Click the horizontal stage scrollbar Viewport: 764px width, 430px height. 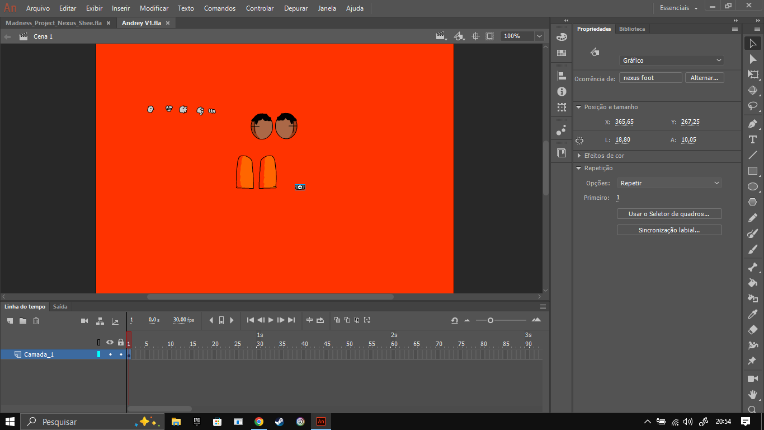pyautogui.click(x=270, y=297)
